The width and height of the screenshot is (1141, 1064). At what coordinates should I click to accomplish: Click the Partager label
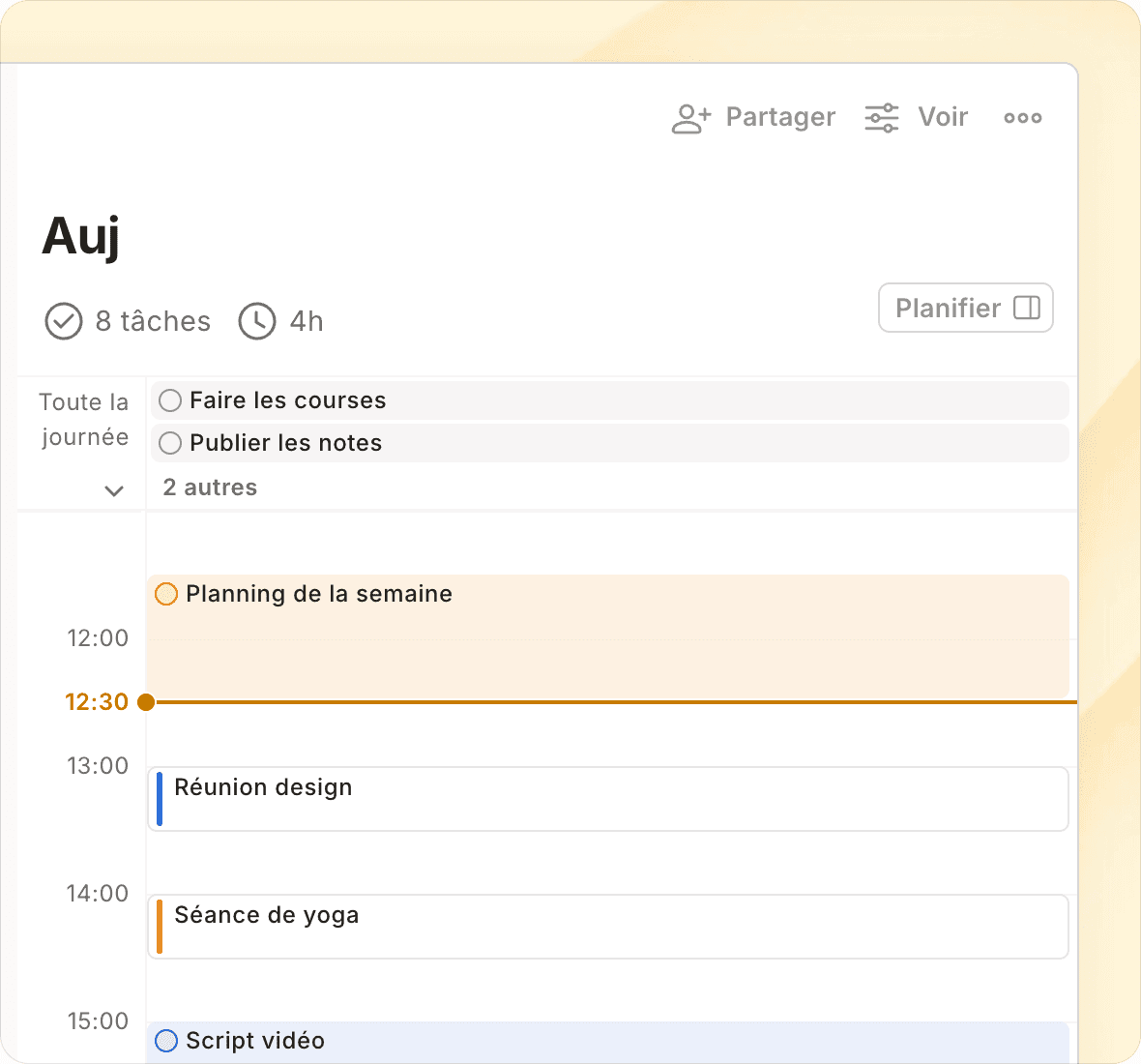(x=779, y=118)
